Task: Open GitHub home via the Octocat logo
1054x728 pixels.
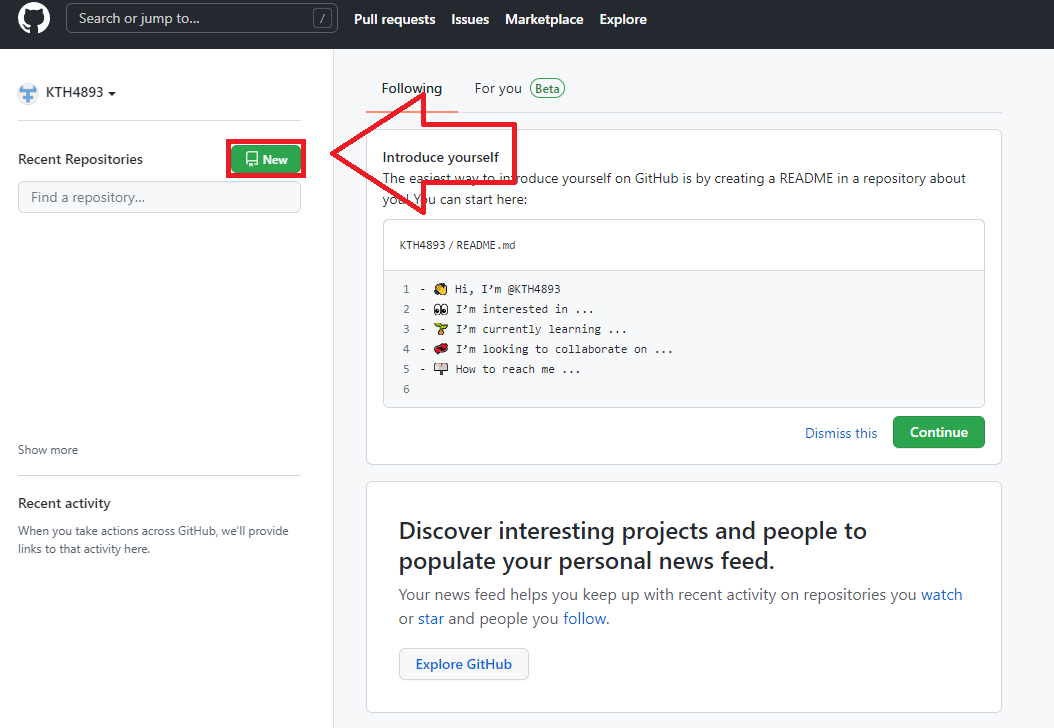Action: [34, 18]
